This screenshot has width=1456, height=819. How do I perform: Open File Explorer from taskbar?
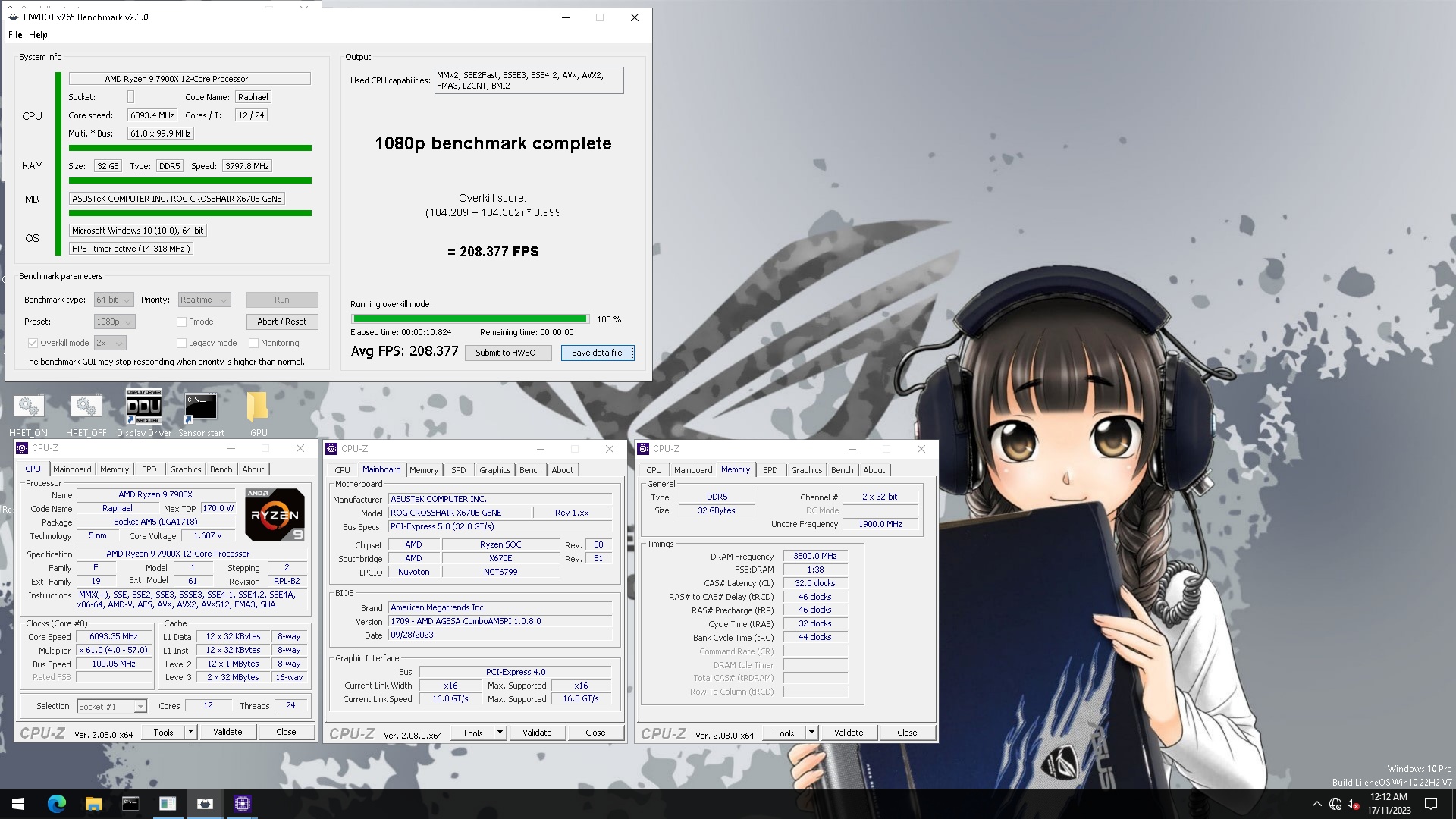click(x=93, y=804)
